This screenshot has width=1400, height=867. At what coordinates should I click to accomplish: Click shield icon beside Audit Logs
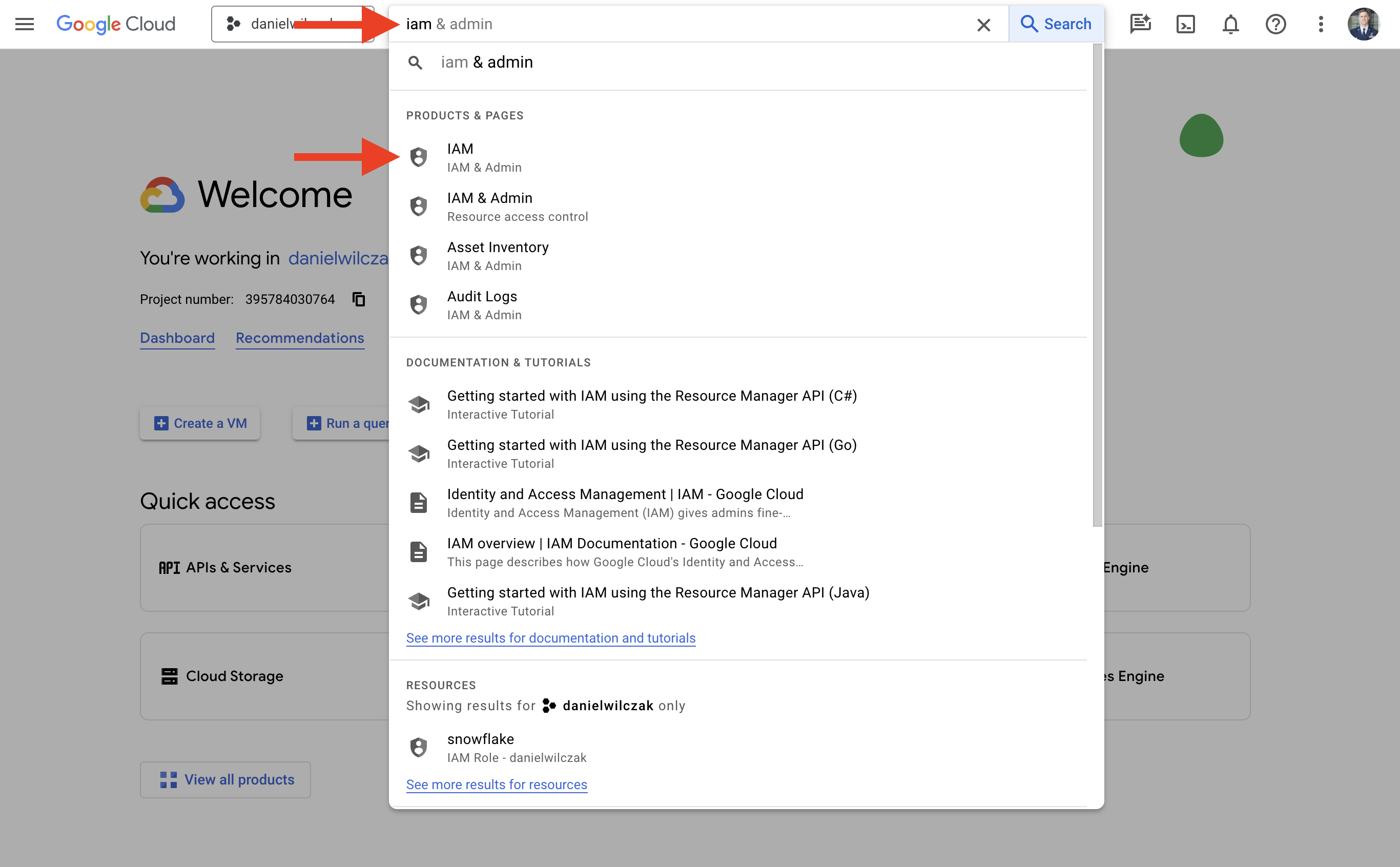pos(419,305)
